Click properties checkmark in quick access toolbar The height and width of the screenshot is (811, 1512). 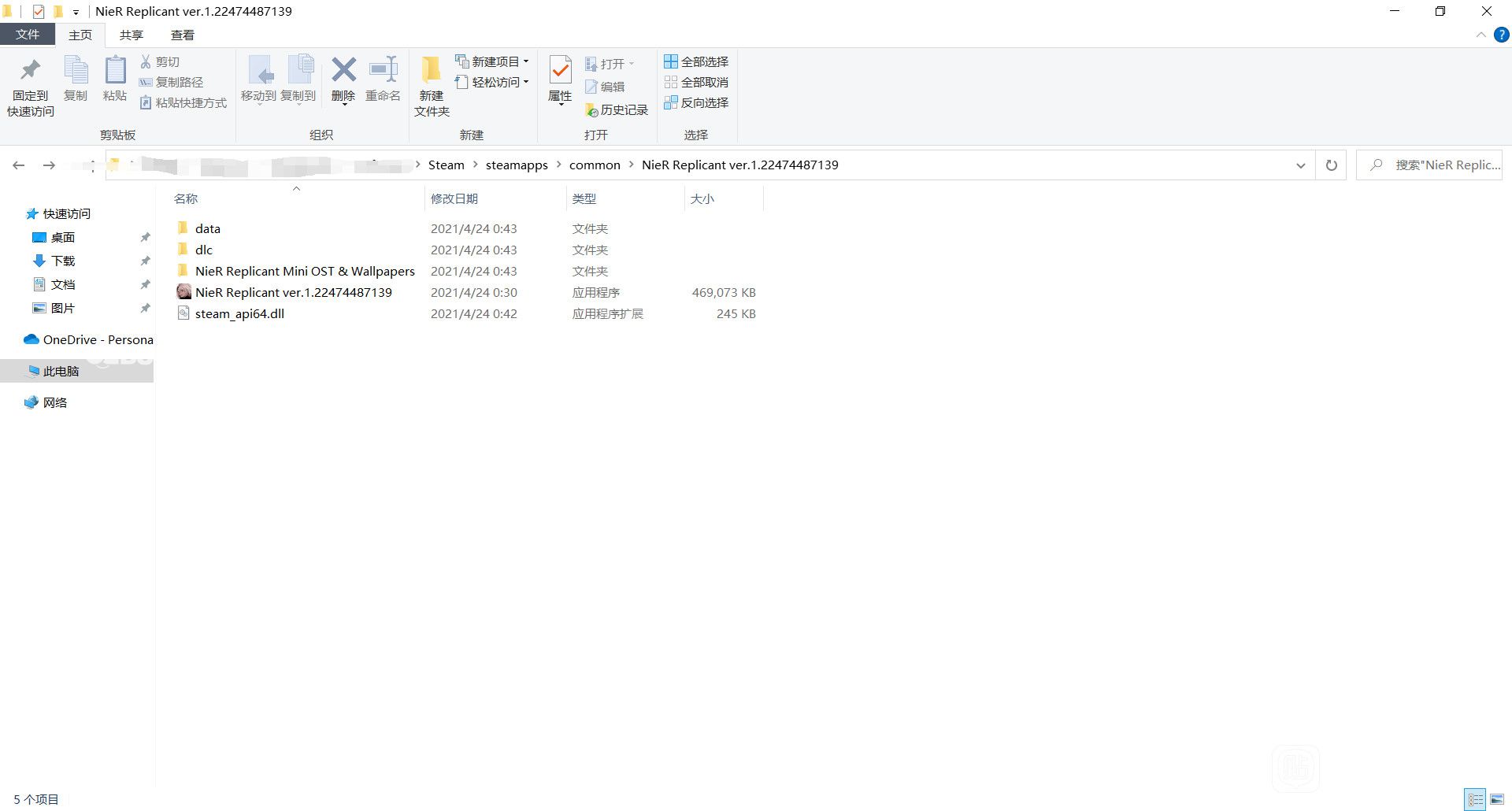point(39,12)
